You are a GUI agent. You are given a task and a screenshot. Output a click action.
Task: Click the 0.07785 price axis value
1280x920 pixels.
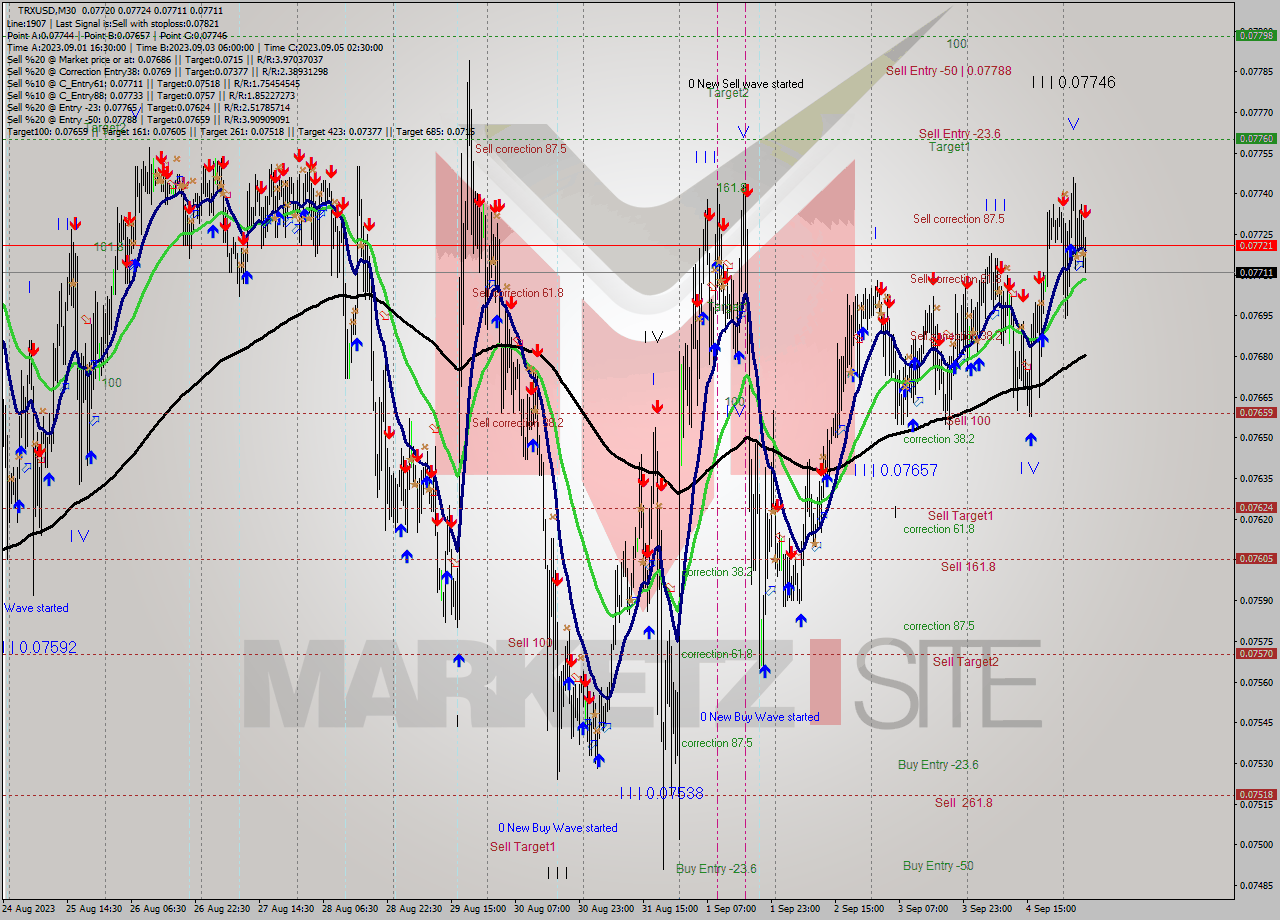1257,72
